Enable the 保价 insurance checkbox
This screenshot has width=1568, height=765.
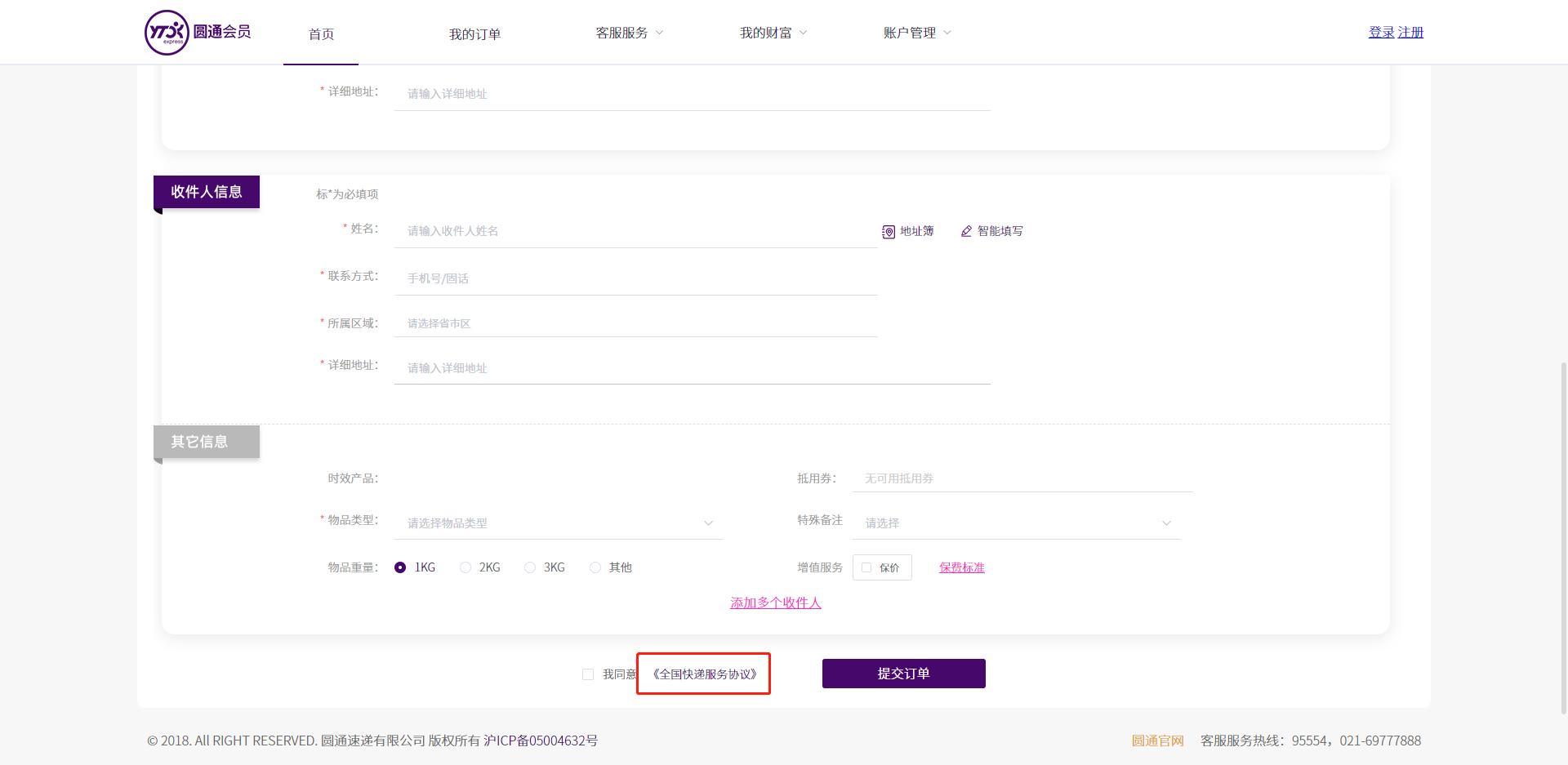[866, 567]
